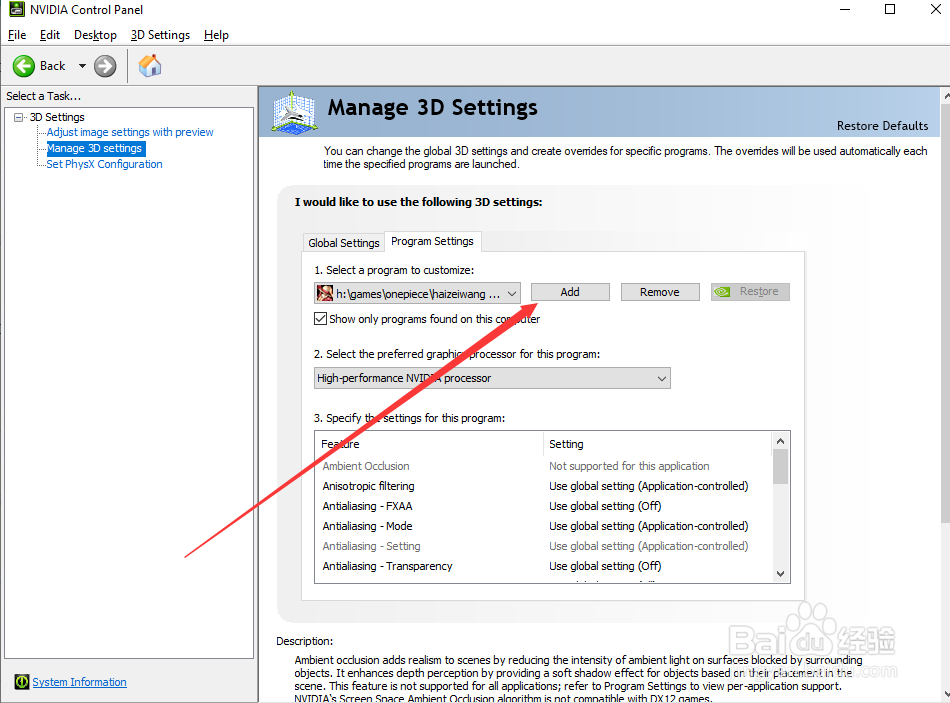
Task: Click the System Information icon at bottom left
Action: 22,682
